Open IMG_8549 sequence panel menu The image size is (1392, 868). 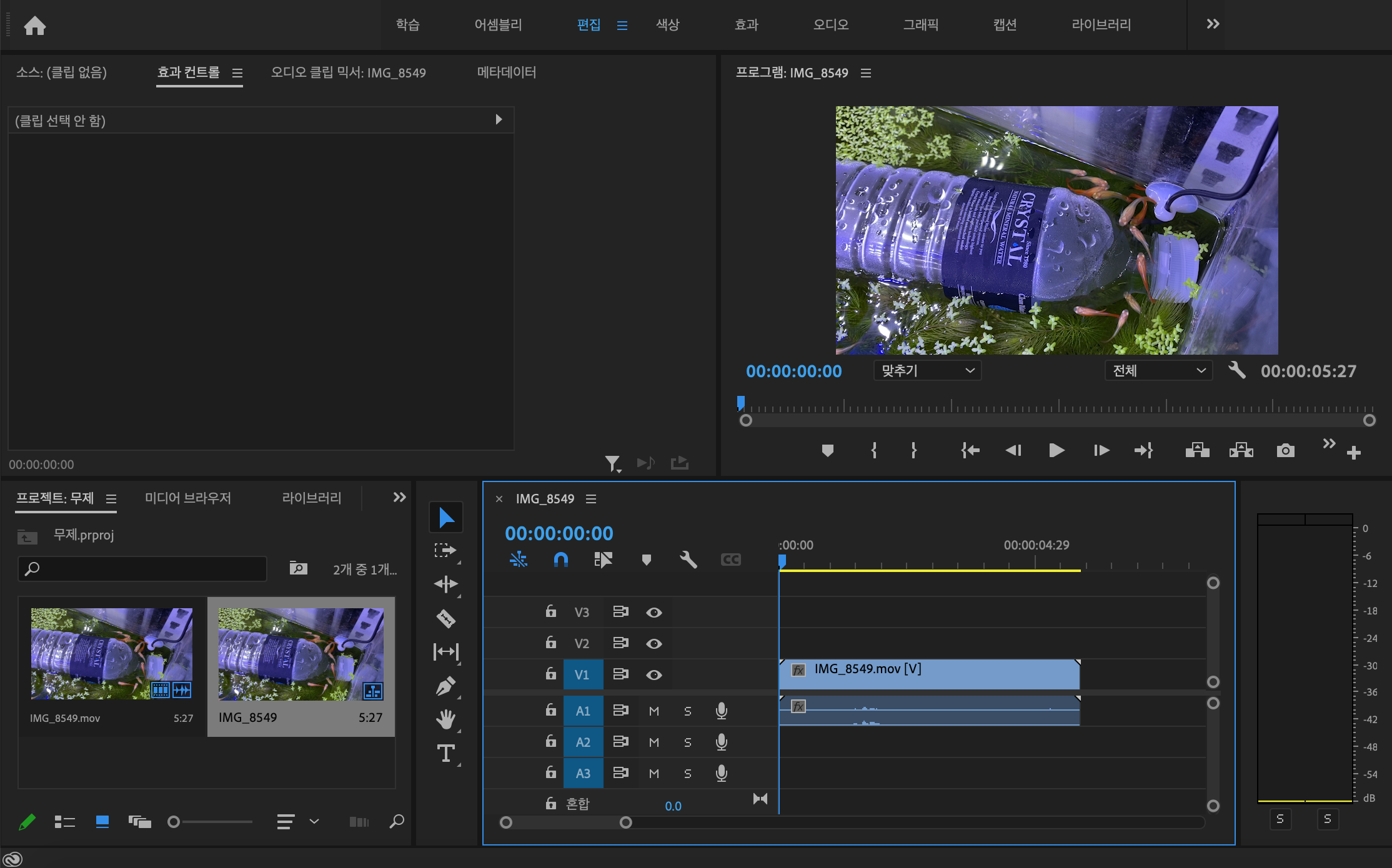pos(591,499)
